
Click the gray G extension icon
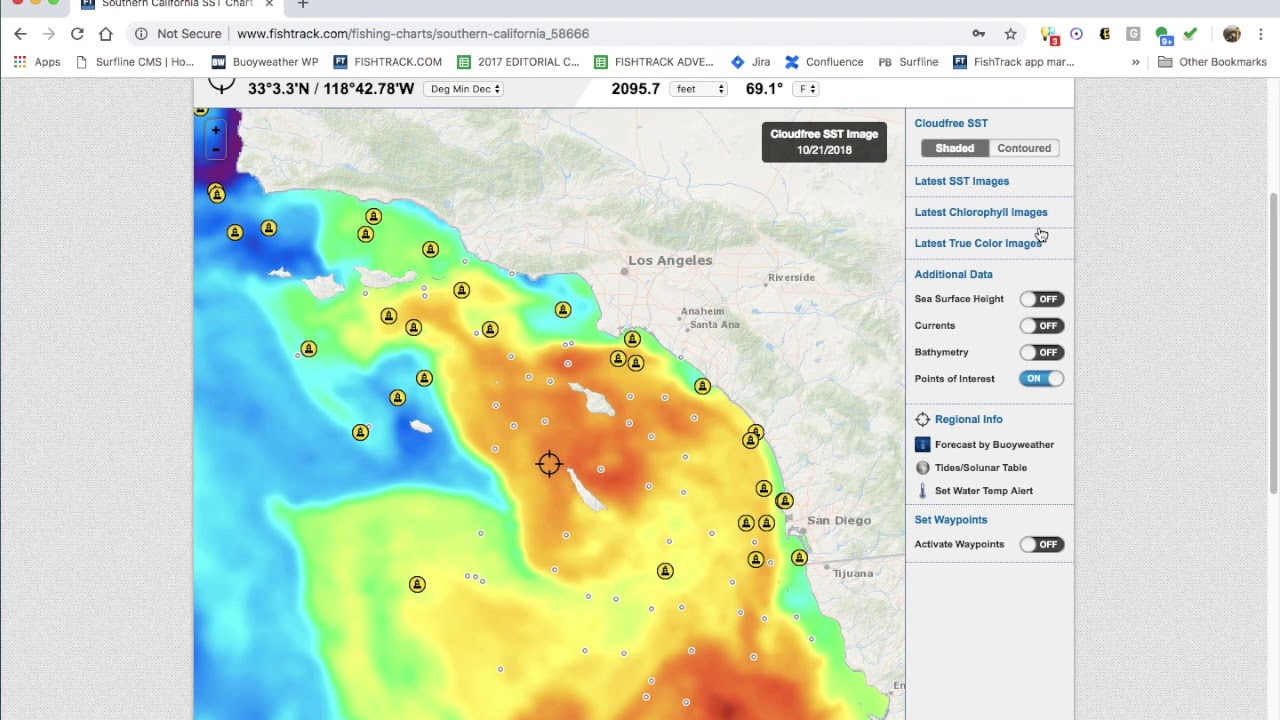(1133, 34)
